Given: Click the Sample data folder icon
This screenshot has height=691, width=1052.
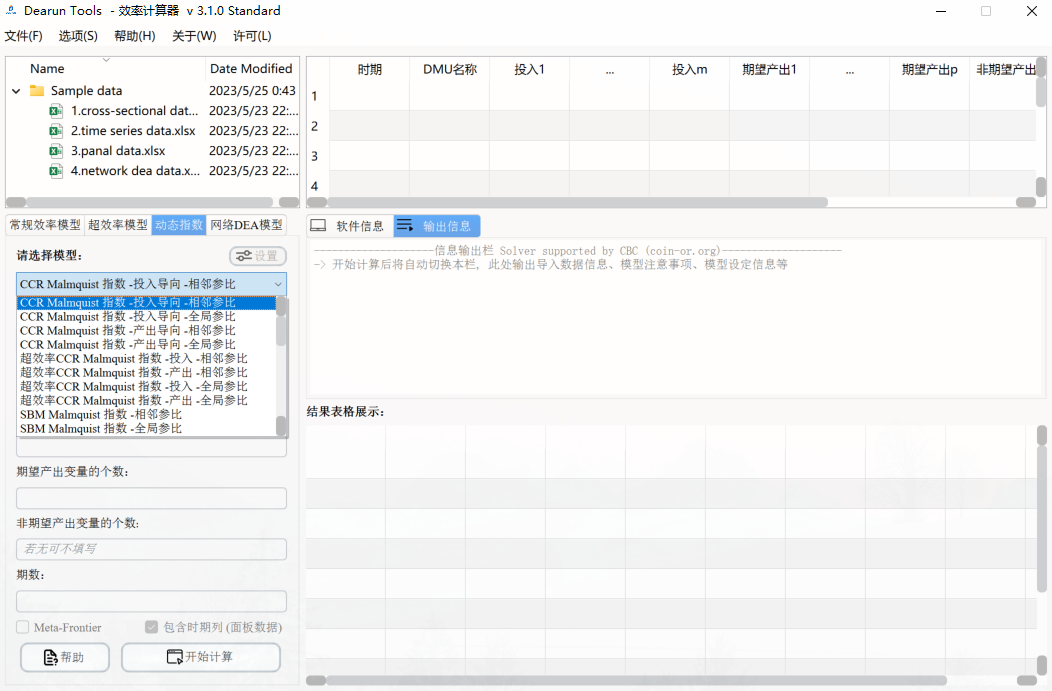Looking at the screenshot, I should click(x=38, y=90).
